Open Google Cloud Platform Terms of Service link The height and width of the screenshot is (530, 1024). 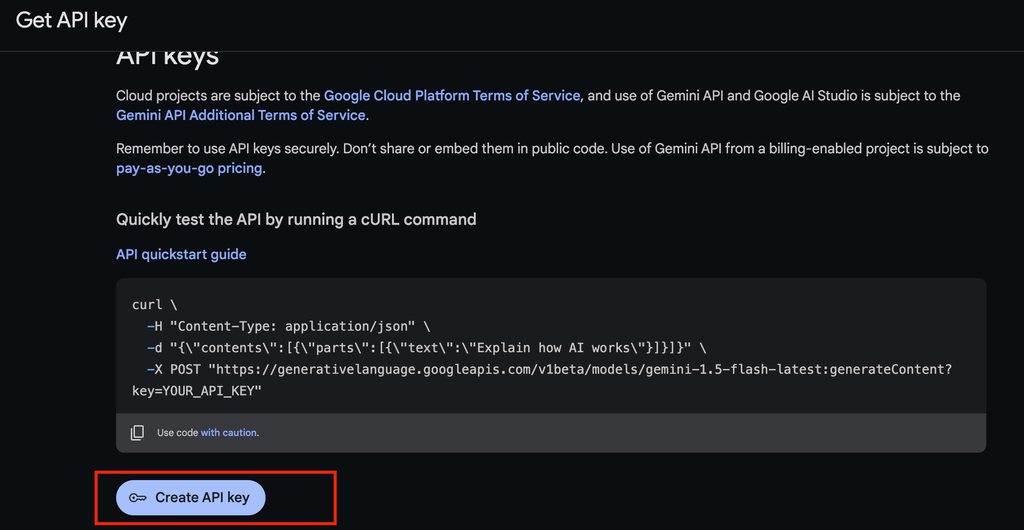[452, 96]
